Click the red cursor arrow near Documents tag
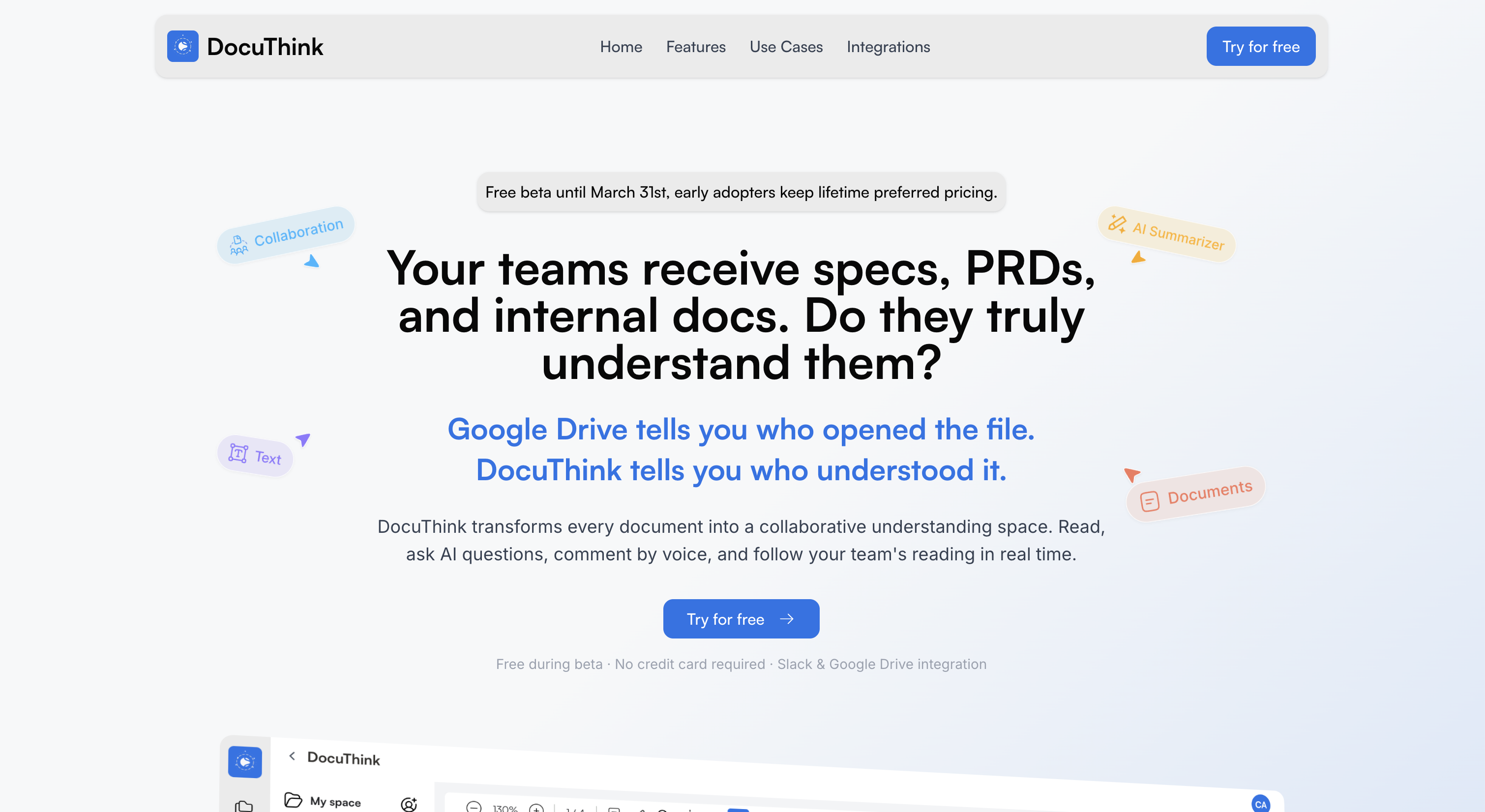This screenshot has height=812, width=1485. pyautogui.click(x=1132, y=475)
